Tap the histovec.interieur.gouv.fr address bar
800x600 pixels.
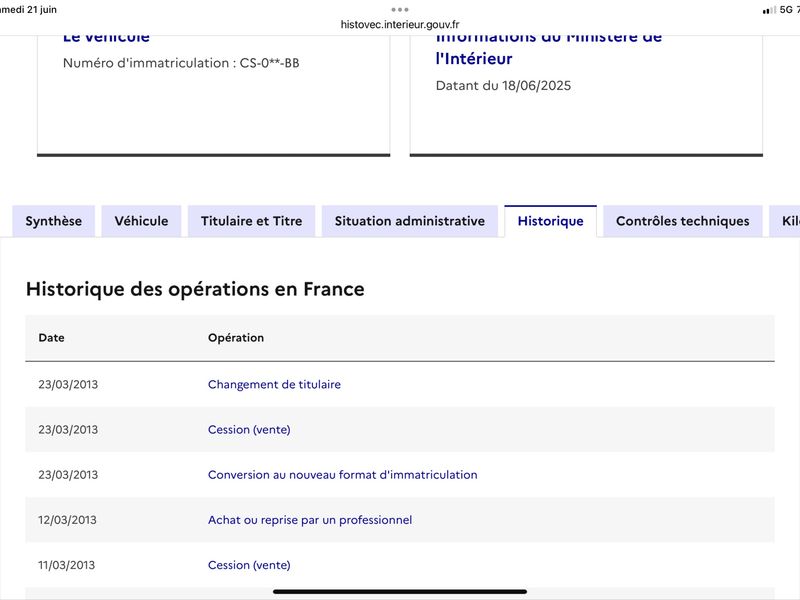(400, 24)
